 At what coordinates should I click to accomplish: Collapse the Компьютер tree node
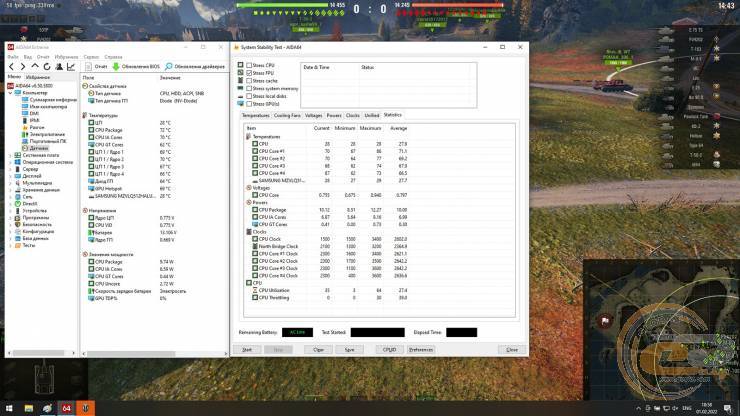point(10,93)
